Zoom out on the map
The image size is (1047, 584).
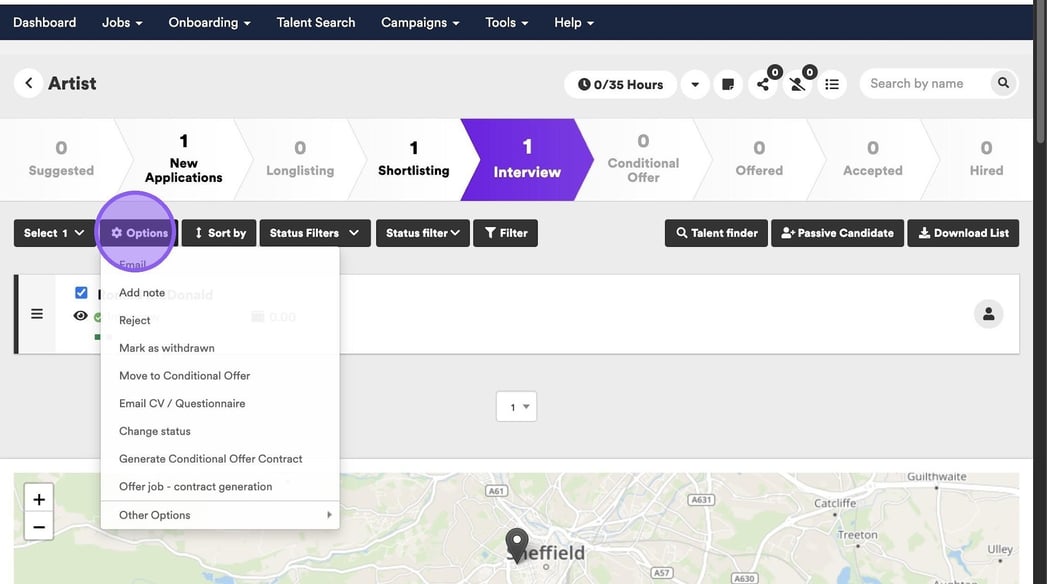(39, 526)
